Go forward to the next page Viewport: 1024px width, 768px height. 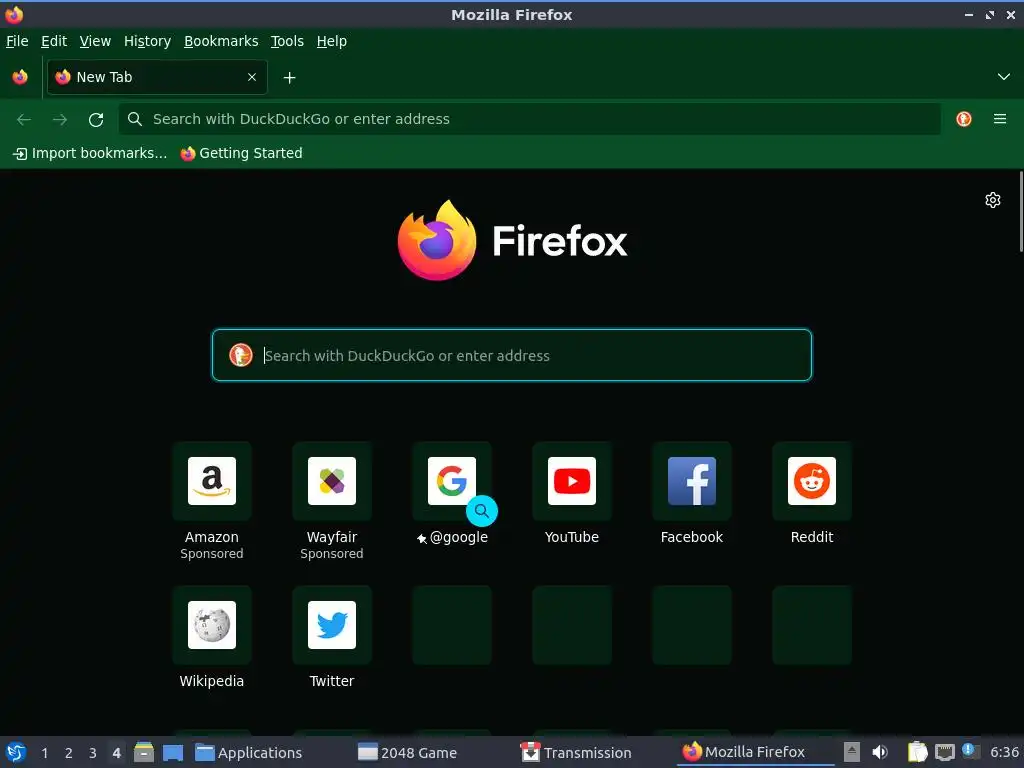(x=60, y=119)
